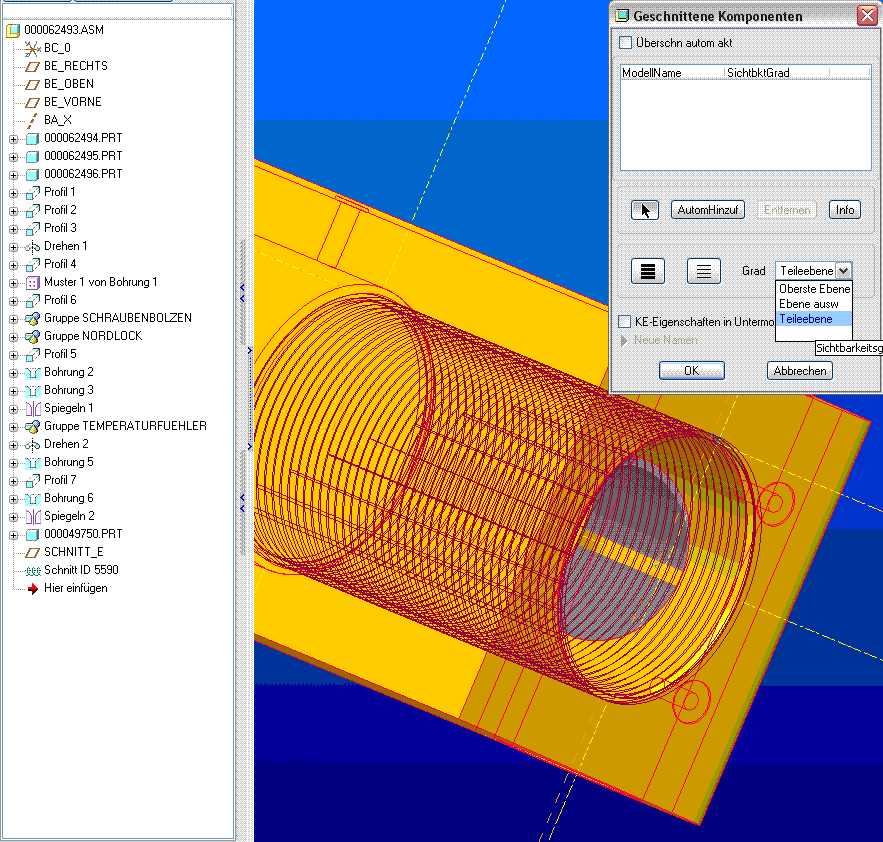Image resolution: width=883 pixels, height=842 pixels.
Task: Click the select-all lines icon button
Action: pos(647,271)
